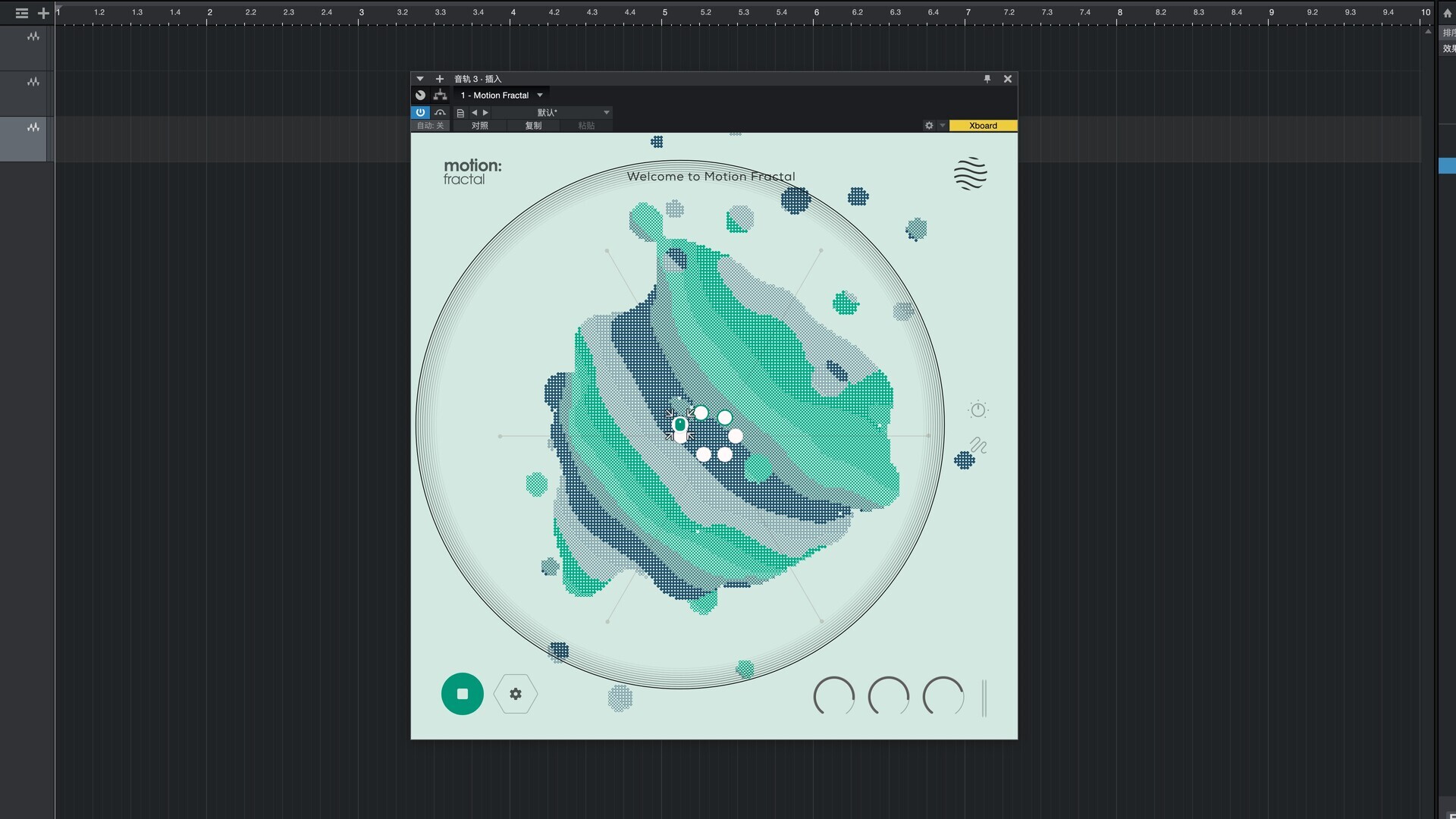Click the '音轨 3 · 插入' window title
Image resolution: width=1456 pixels, height=819 pixels.
[x=478, y=79]
